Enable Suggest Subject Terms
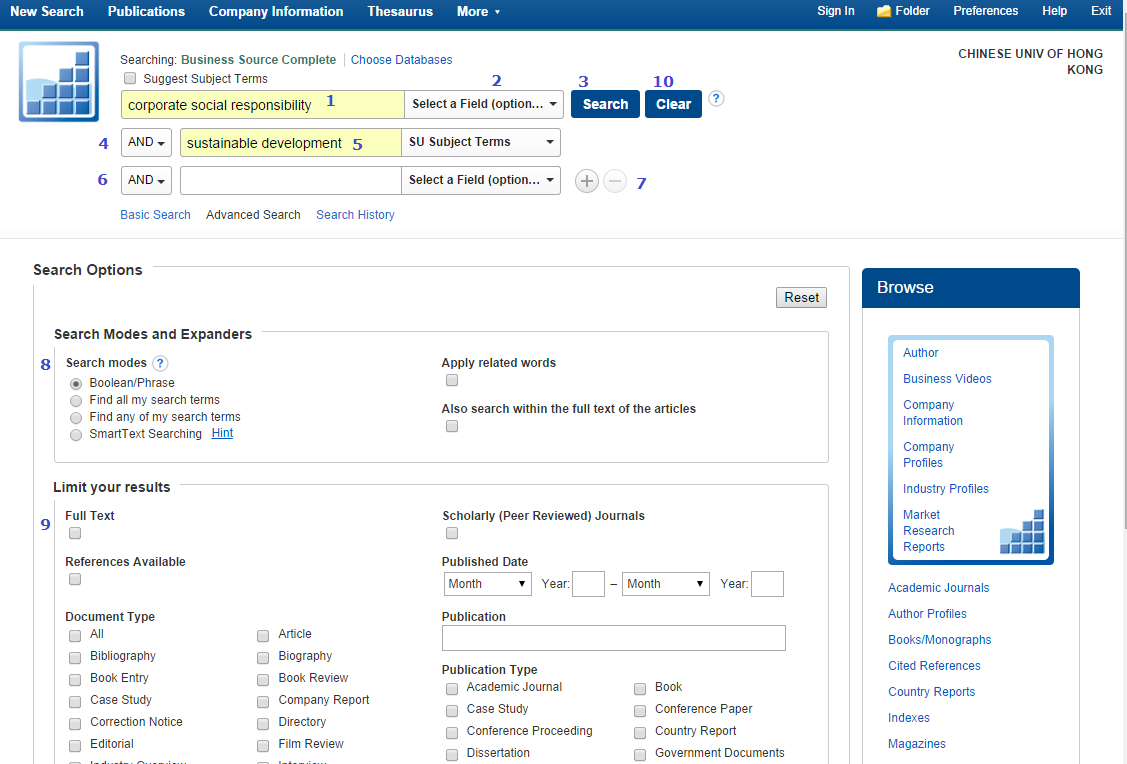Viewport: 1127px width, 764px height. pos(130,77)
